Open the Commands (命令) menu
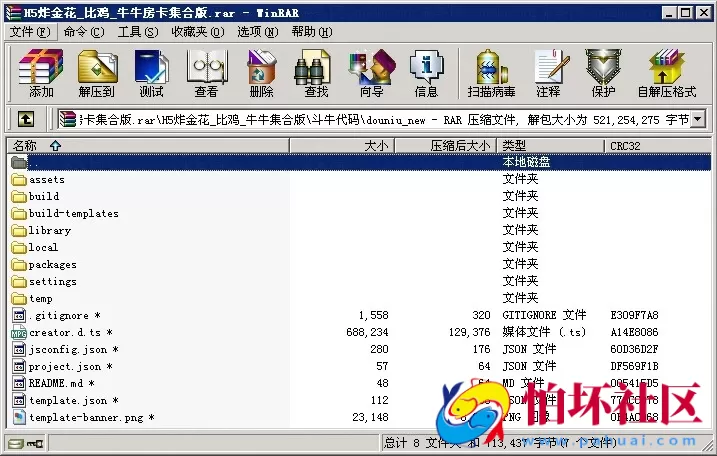This screenshot has width=717, height=456. tap(84, 32)
